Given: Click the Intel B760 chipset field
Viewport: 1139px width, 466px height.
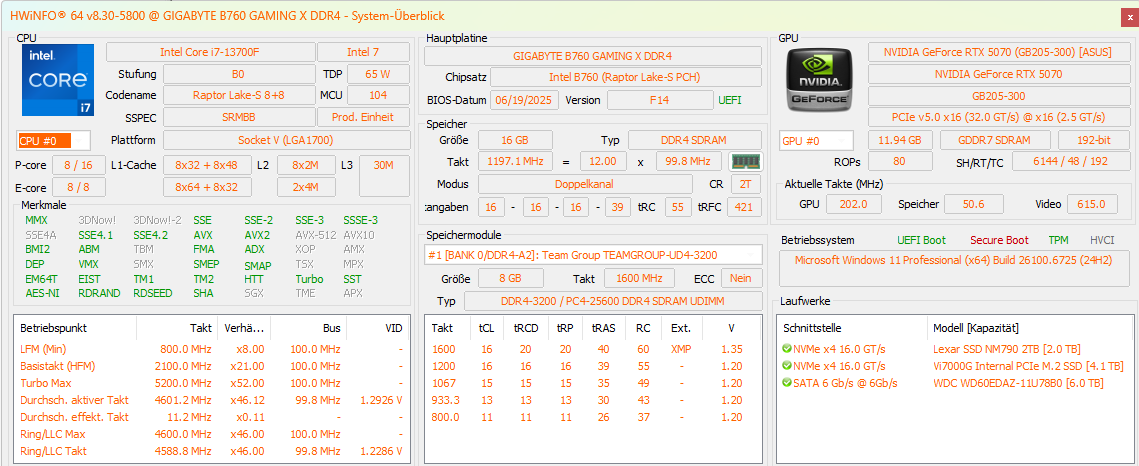Looking at the screenshot, I should (625, 77).
